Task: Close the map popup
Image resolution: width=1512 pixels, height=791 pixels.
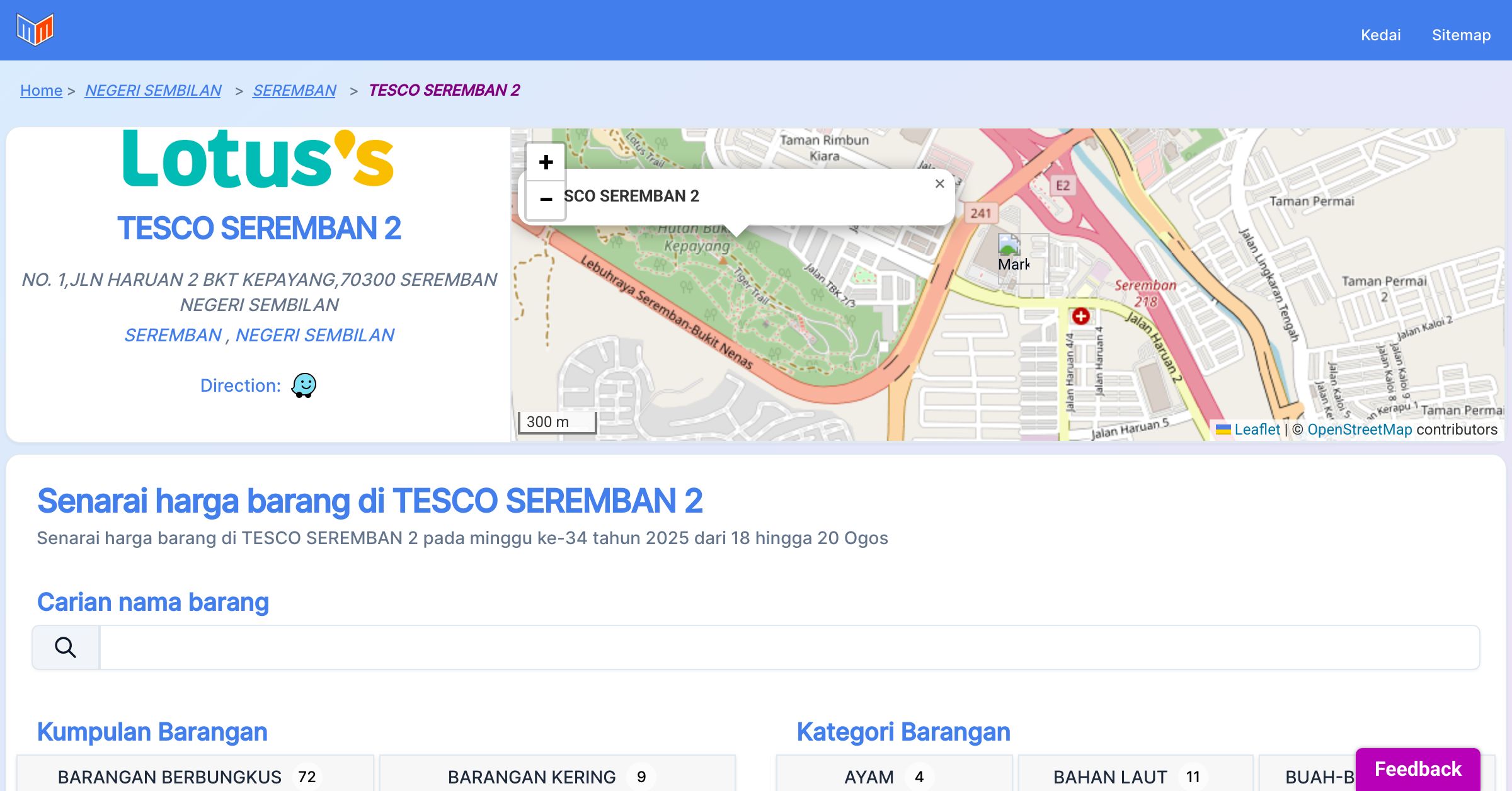Action: point(939,184)
